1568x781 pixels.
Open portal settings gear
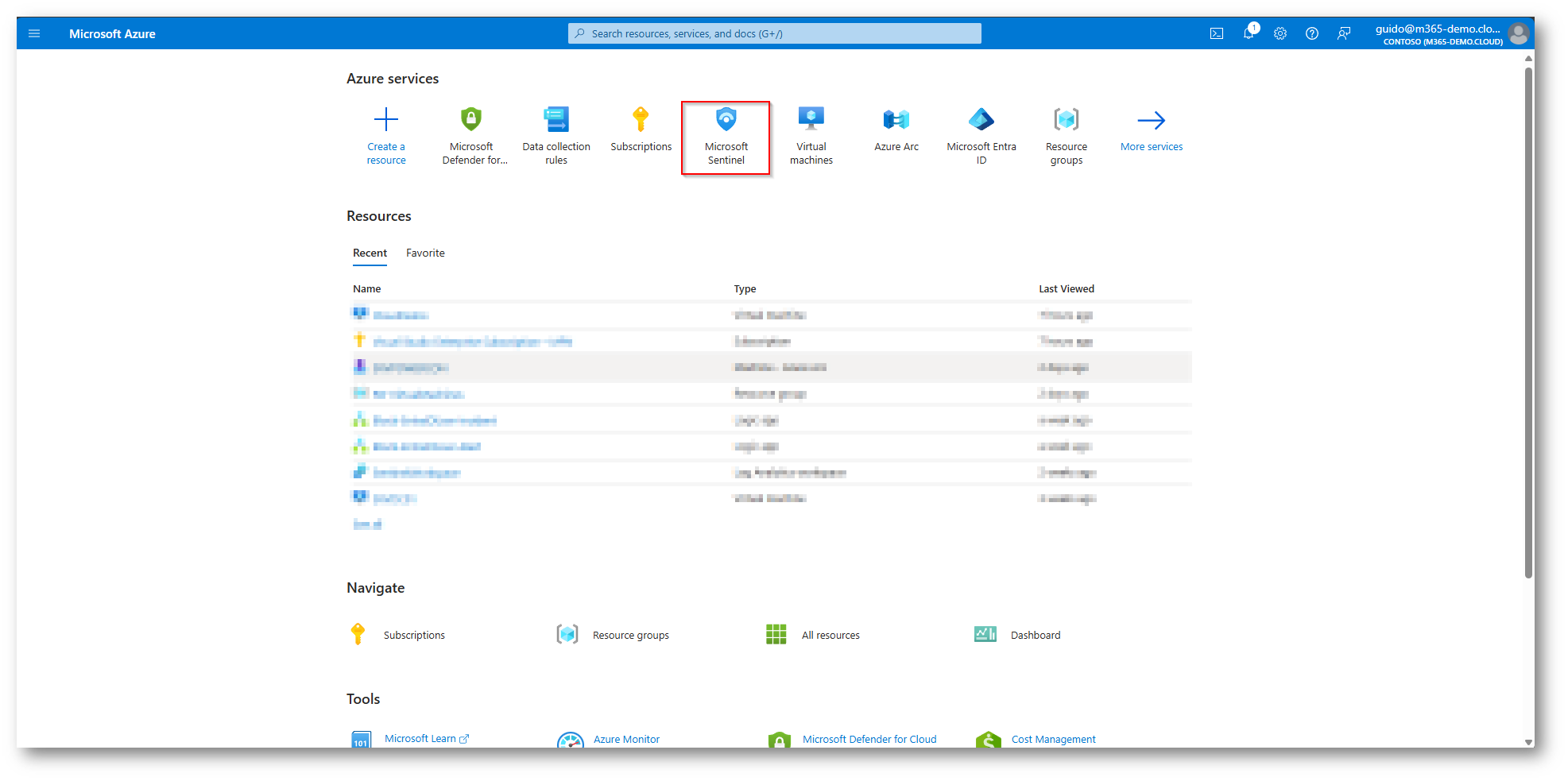pyautogui.click(x=1280, y=33)
